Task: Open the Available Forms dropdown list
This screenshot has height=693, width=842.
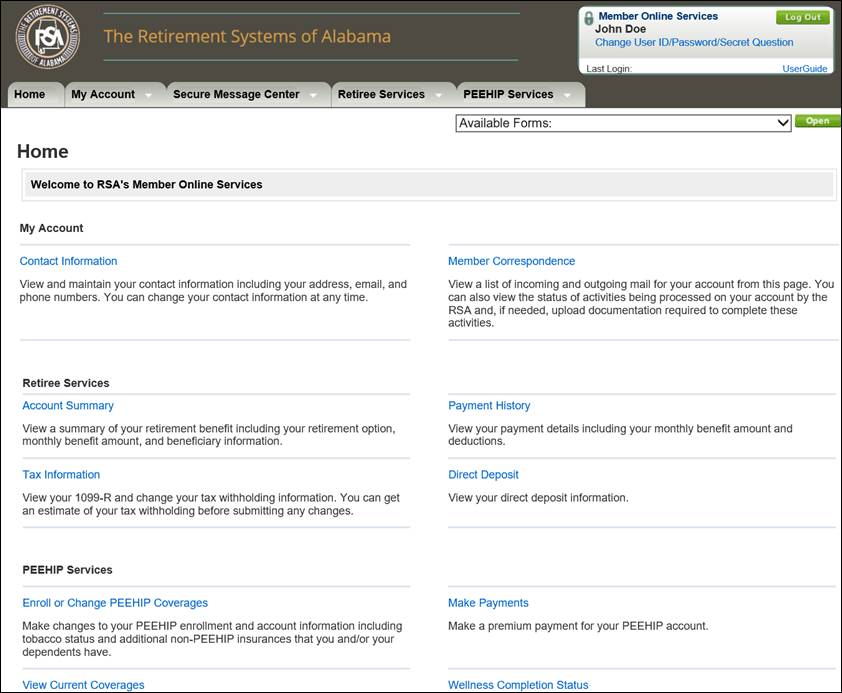Action: pos(623,123)
